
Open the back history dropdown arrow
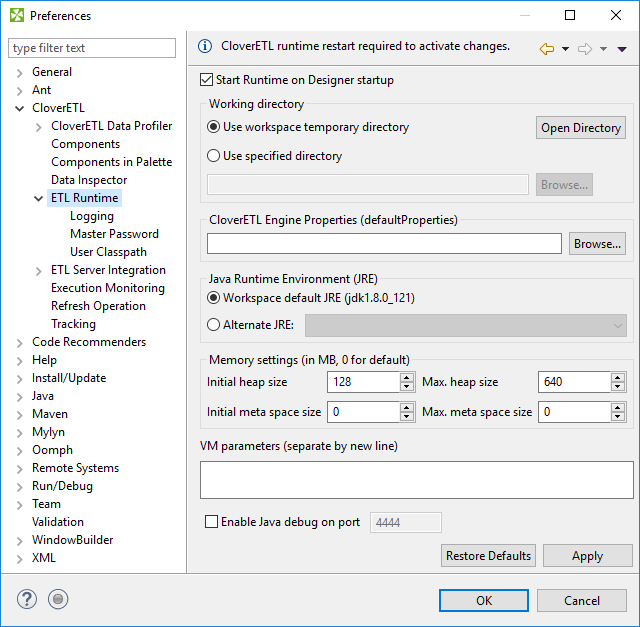[565, 49]
